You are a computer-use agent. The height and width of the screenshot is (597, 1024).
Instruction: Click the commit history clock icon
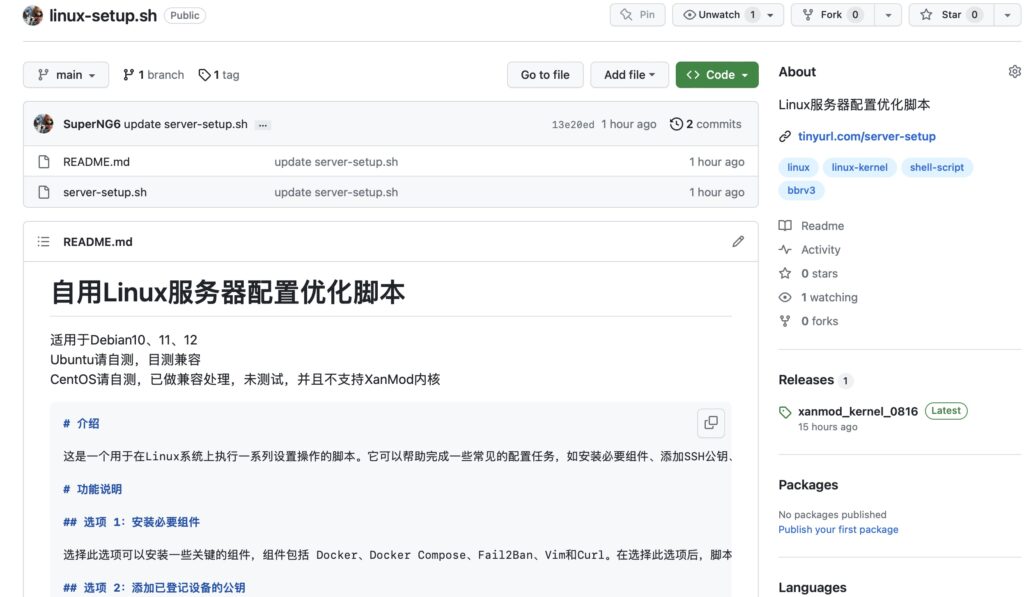[x=677, y=124]
